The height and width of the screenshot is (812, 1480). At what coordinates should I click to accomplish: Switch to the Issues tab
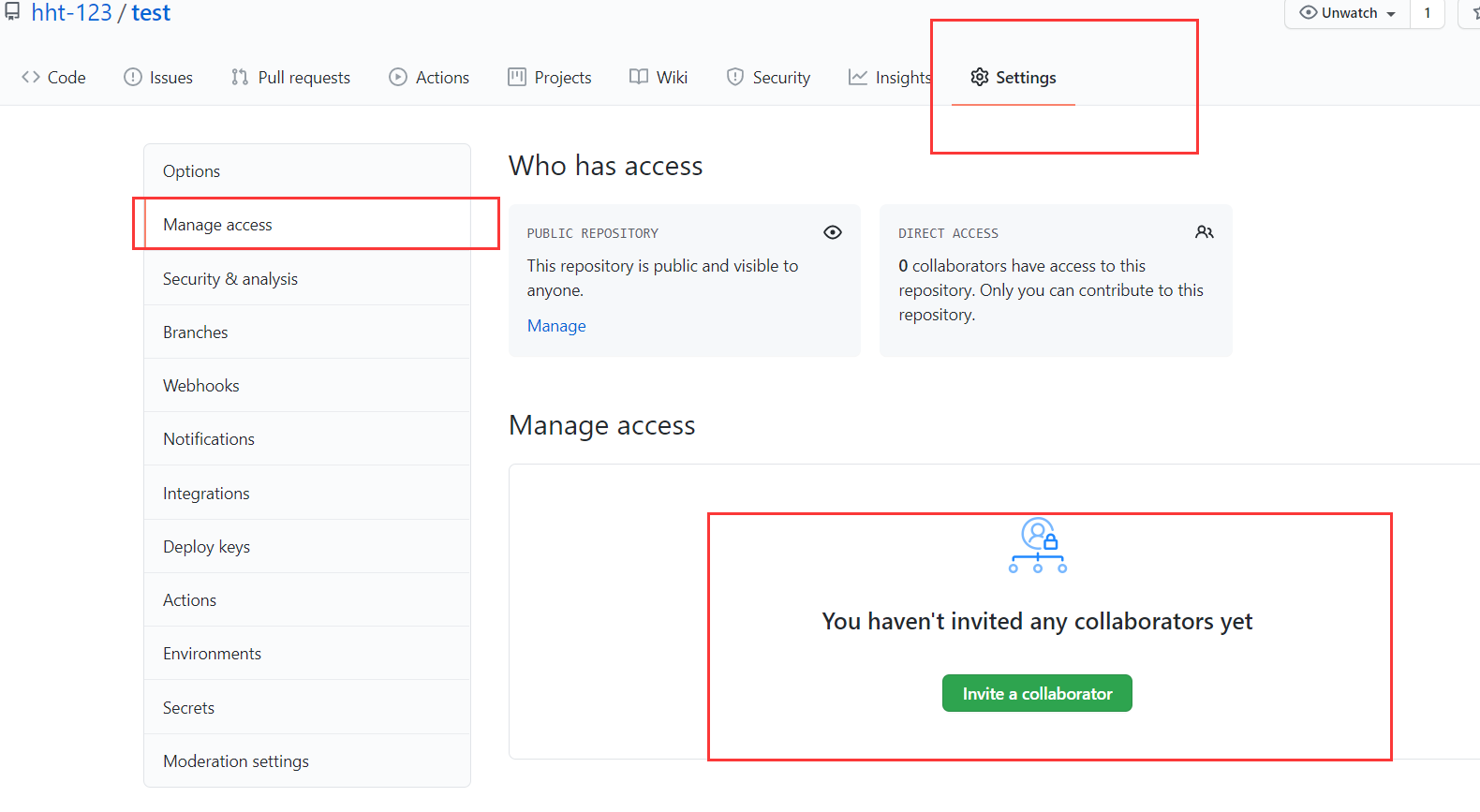(x=158, y=77)
